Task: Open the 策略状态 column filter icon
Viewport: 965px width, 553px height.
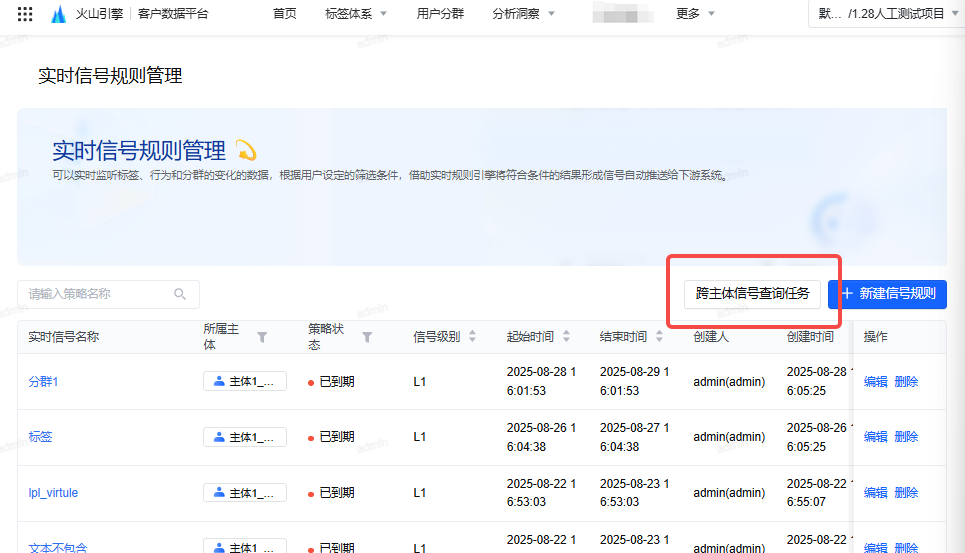Action: (367, 337)
